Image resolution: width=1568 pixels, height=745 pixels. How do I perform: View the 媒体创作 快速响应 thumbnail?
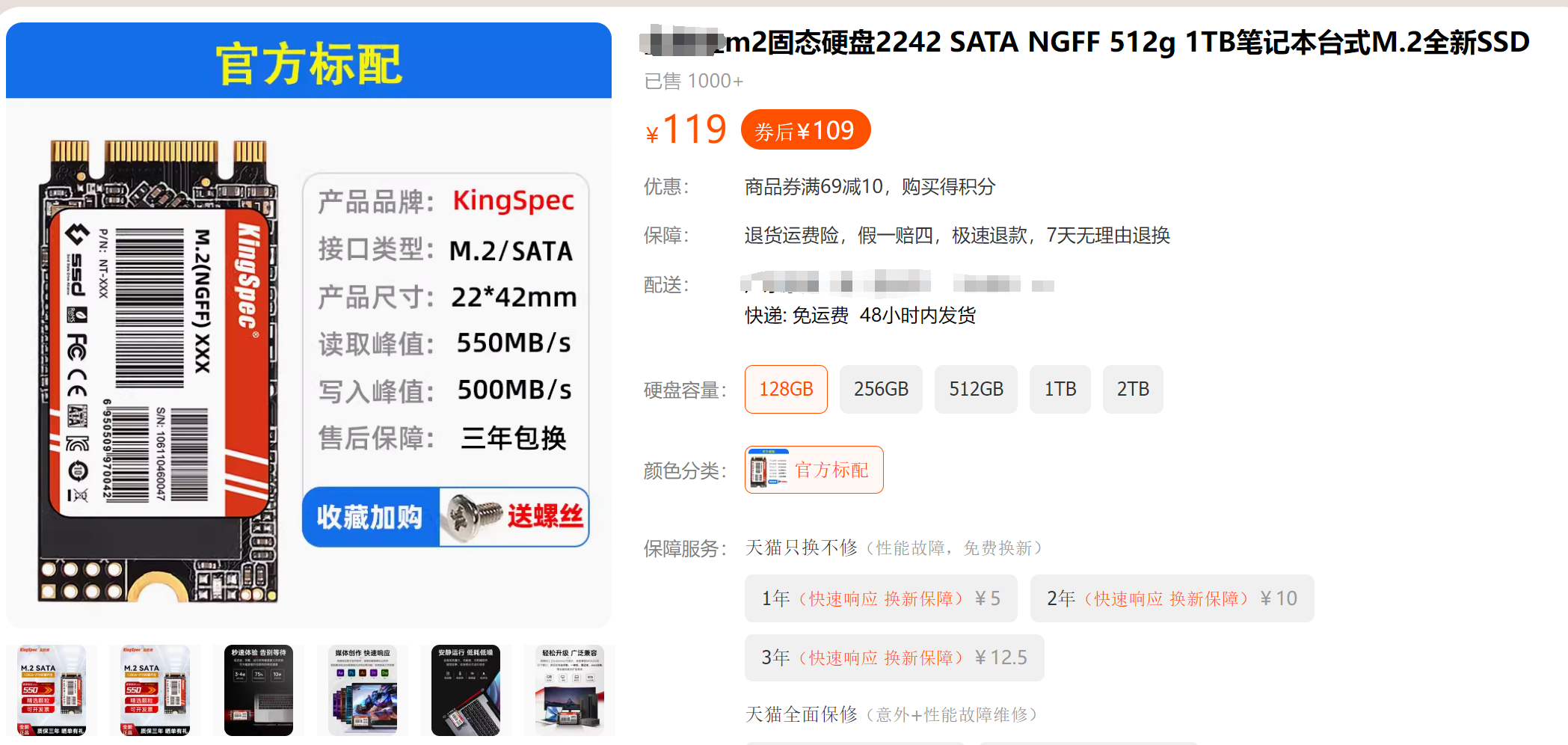pos(363,690)
